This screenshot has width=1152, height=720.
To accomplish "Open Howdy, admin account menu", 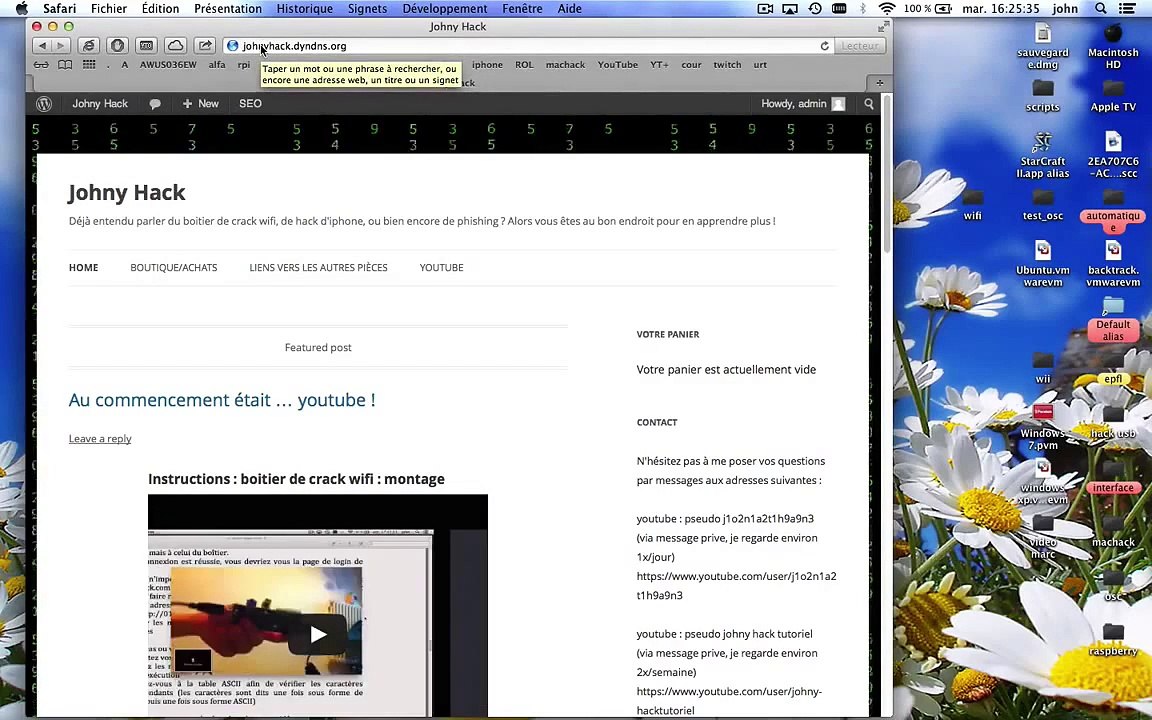I will [x=802, y=104].
